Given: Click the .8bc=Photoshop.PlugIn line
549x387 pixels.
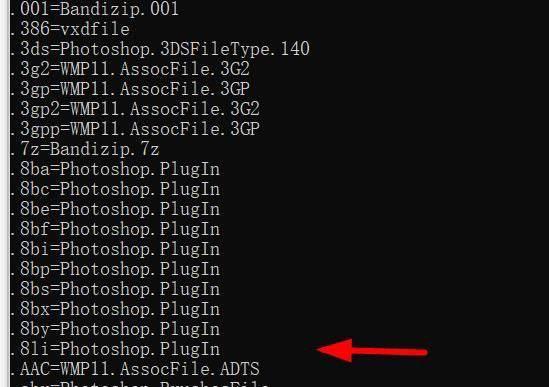Looking at the screenshot, I should pos(115,189).
